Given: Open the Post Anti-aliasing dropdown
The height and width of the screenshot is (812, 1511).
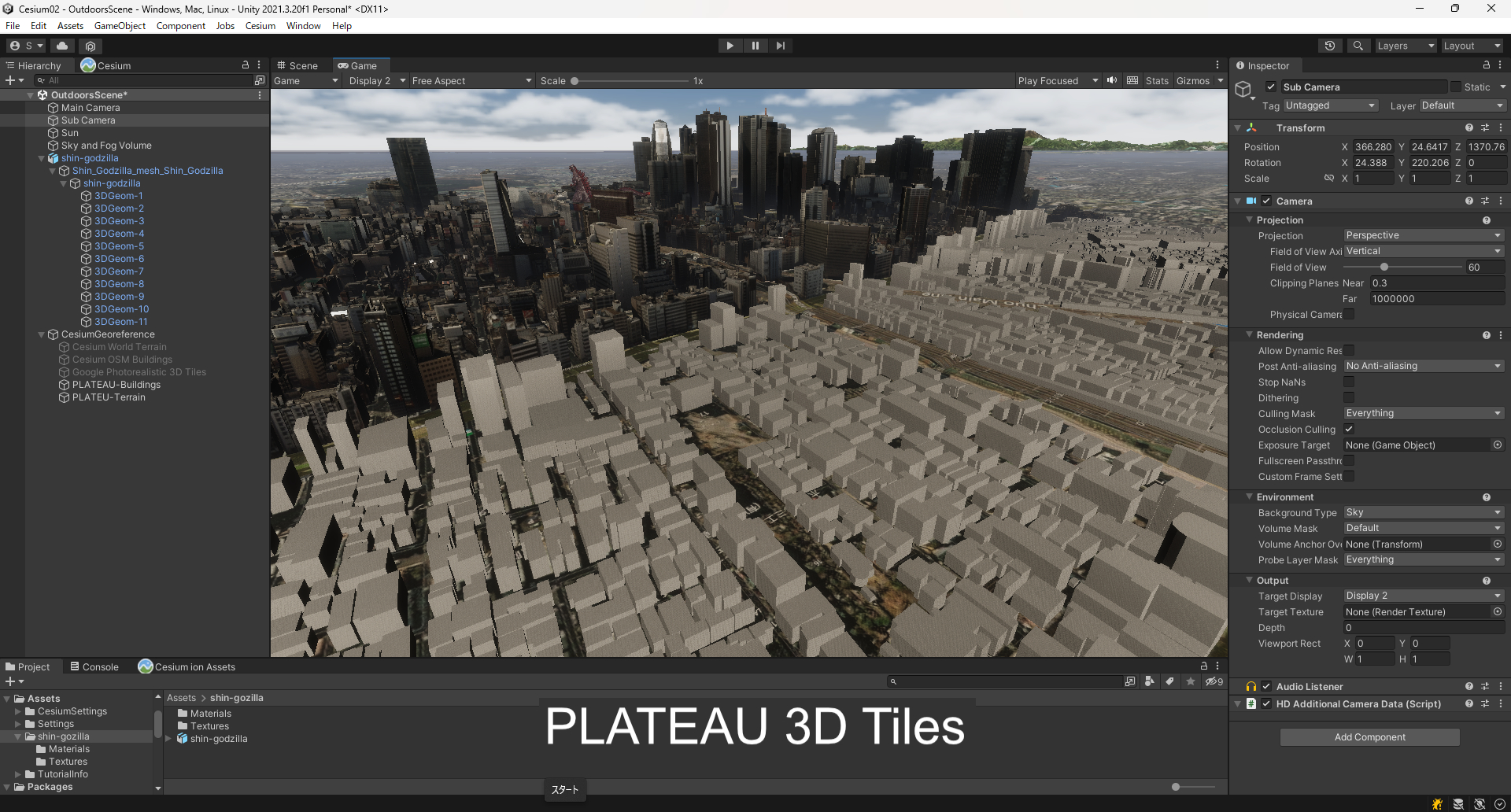Looking at the screenshot, I should pyautogui.click(x=1424, y=366).
